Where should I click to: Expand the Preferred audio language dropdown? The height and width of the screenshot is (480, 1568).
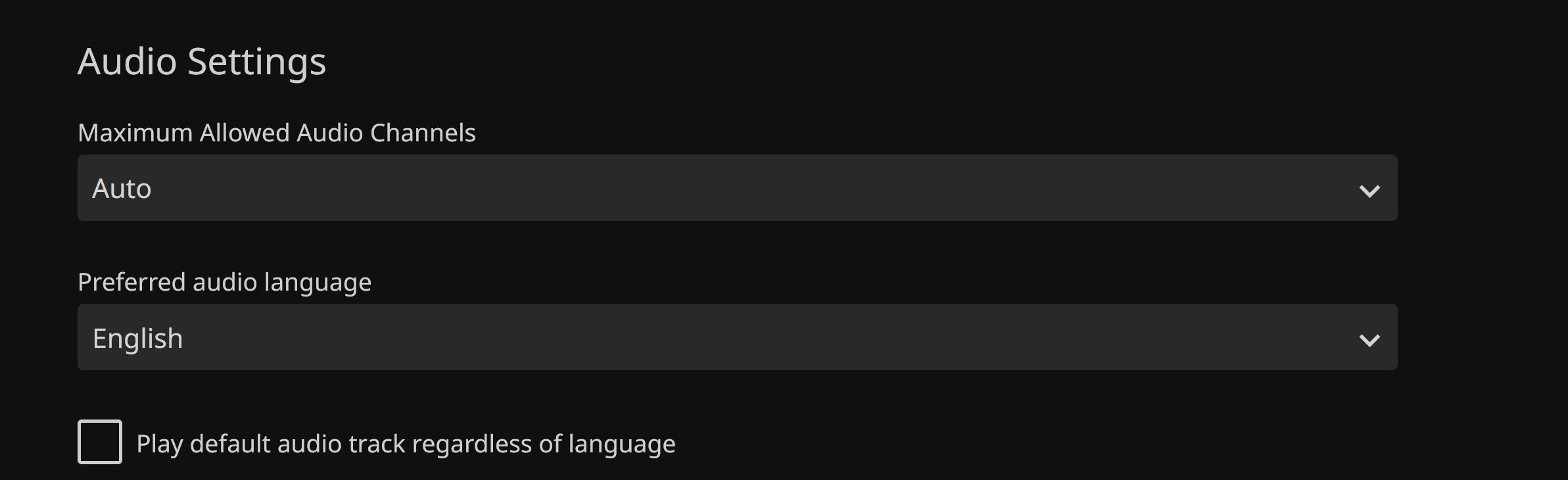pyautogui.click(x=736, y=337)
